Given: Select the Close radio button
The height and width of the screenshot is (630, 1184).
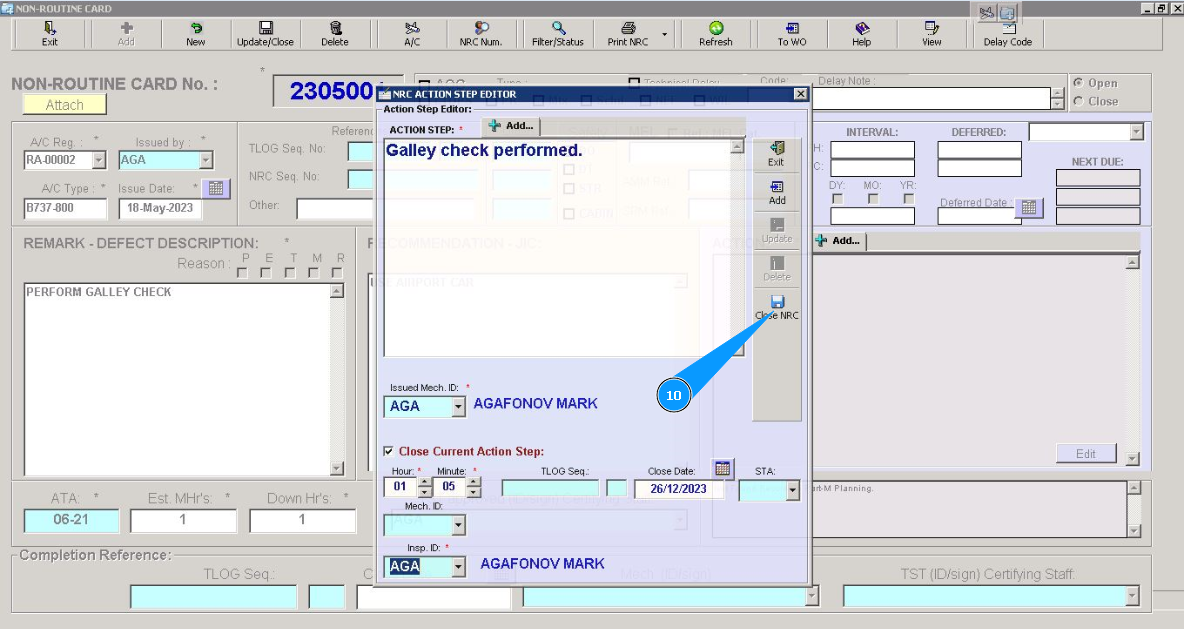Looking at the screenshot, I should pyautogui.click(x=1078, y=101).
